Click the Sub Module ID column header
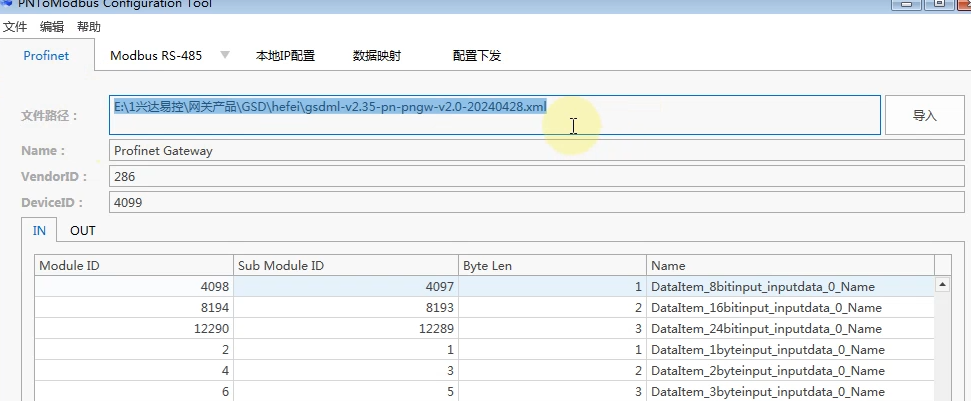Viewport: 971px width, 401px height. [346, 266]
